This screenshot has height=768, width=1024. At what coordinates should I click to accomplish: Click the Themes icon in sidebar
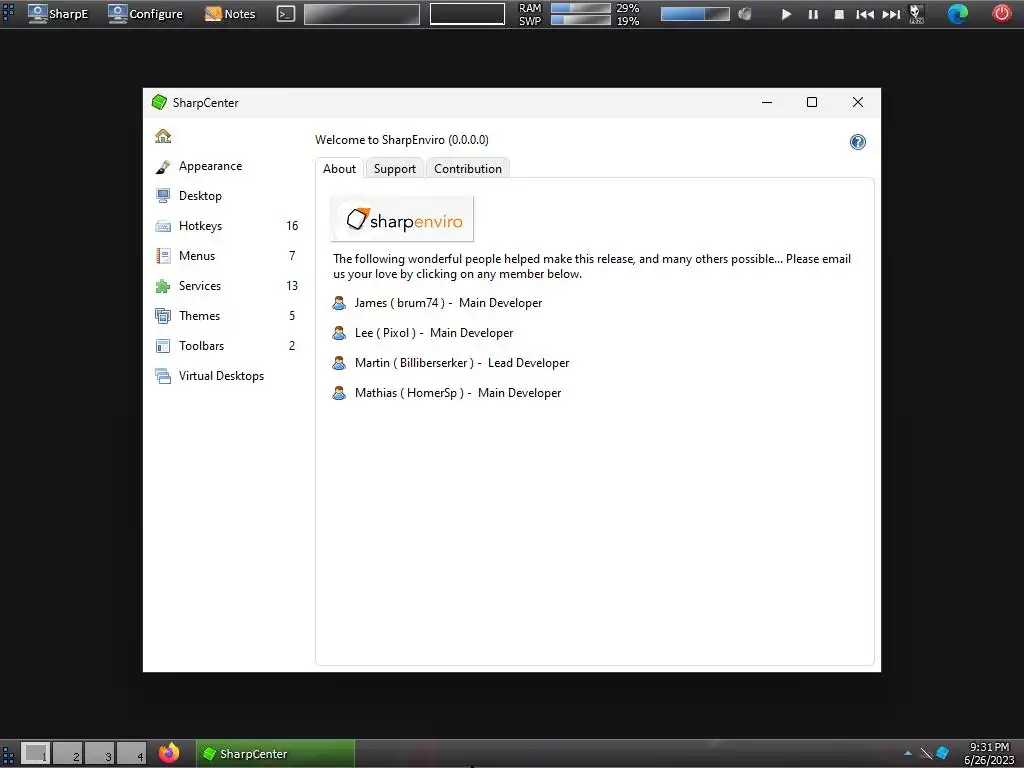pyautogui.click(x=163, y=316)
